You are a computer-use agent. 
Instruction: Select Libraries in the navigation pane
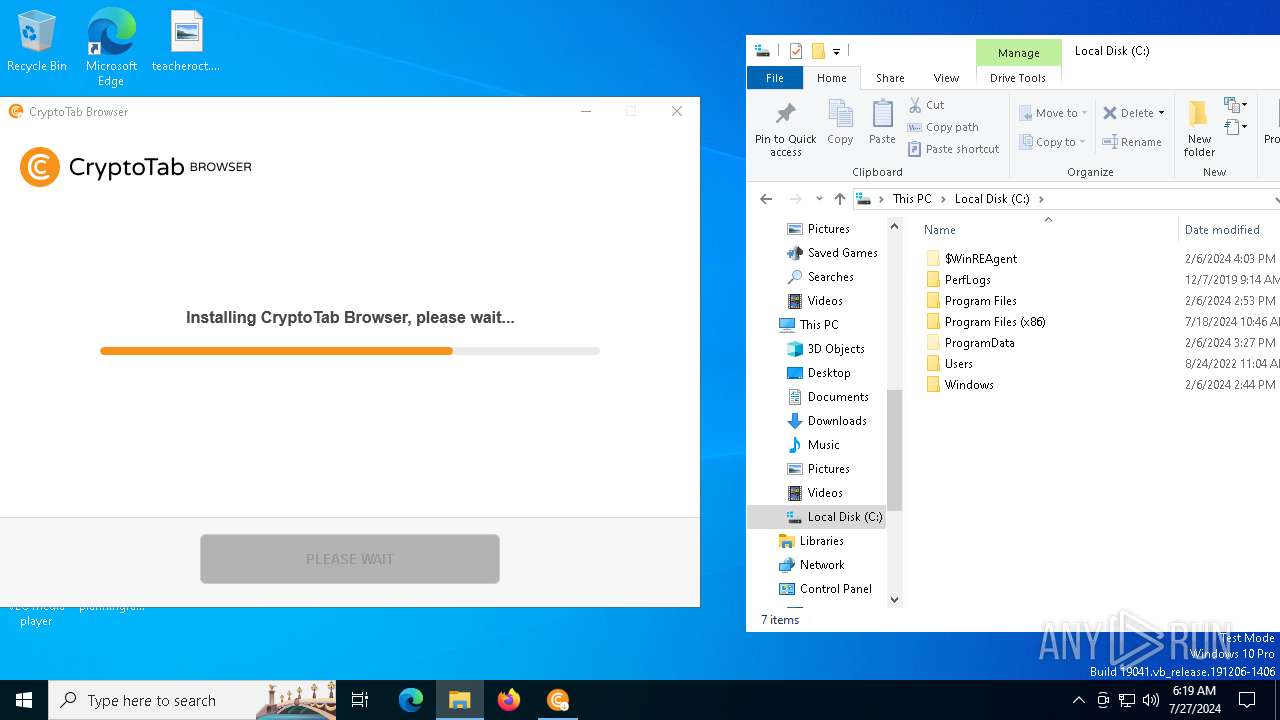point(821,541)
